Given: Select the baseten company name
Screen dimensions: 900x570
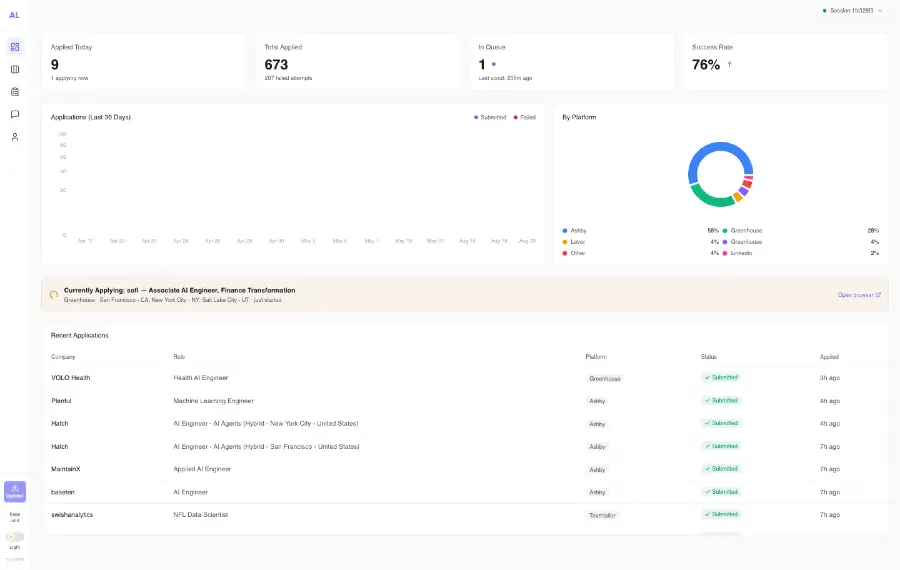Looking at the screenshot, I should [x=63, y=492].
